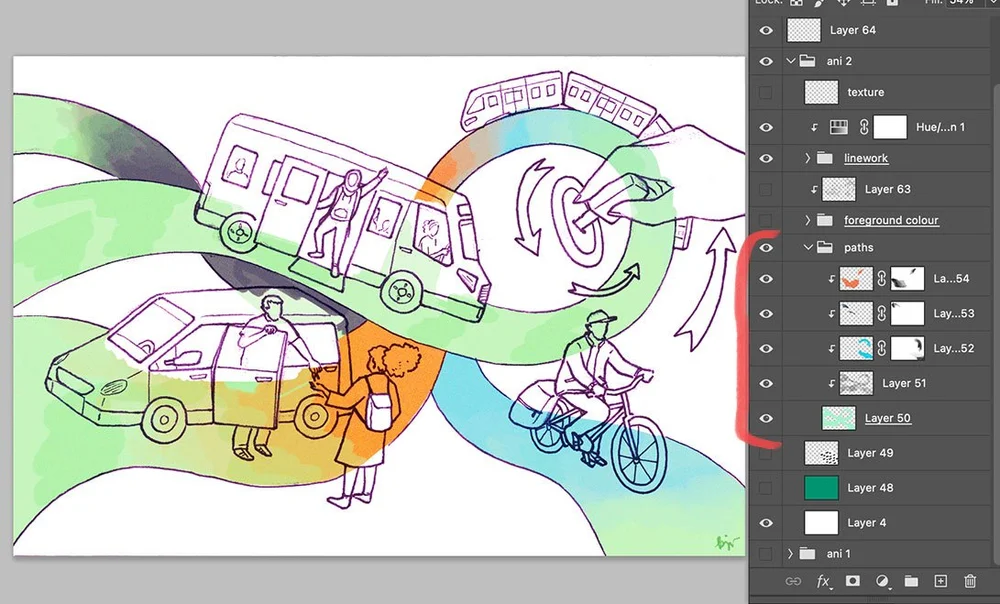1000x604 pixels.
Task: Add a layer mask
Action: (x=851, y=581)
